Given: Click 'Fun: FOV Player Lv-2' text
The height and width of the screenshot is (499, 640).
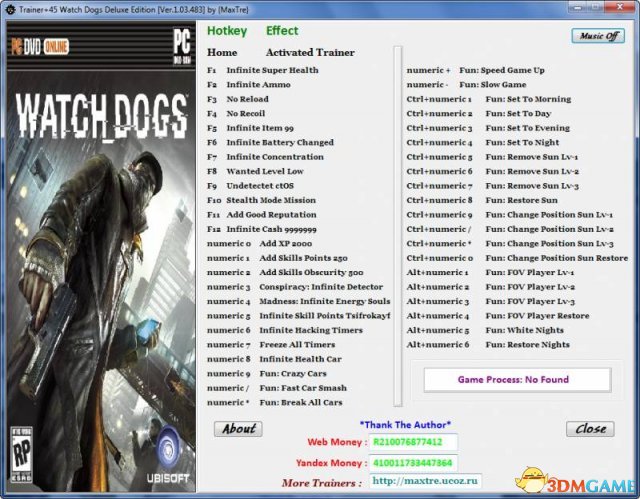Looking at the screenshot, I should pos(530,287).
